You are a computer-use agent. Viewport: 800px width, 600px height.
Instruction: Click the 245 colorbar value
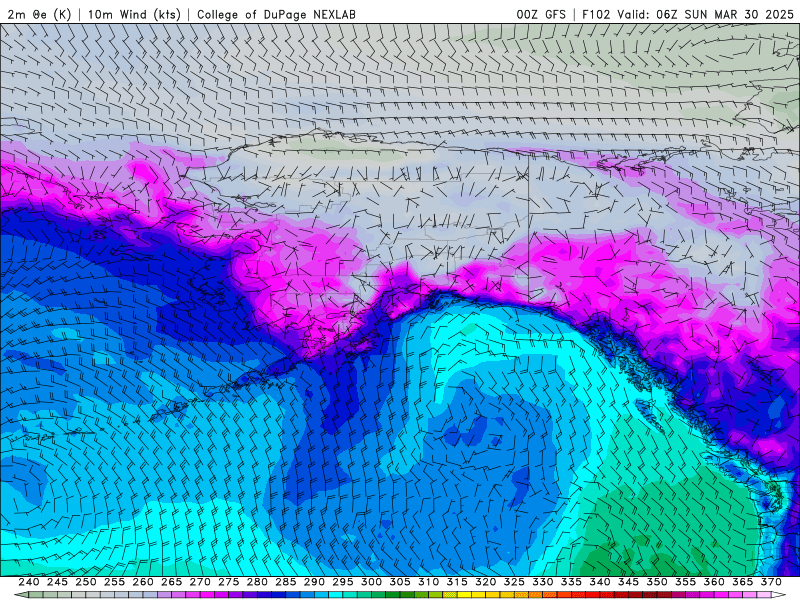(x=57, y=582)
